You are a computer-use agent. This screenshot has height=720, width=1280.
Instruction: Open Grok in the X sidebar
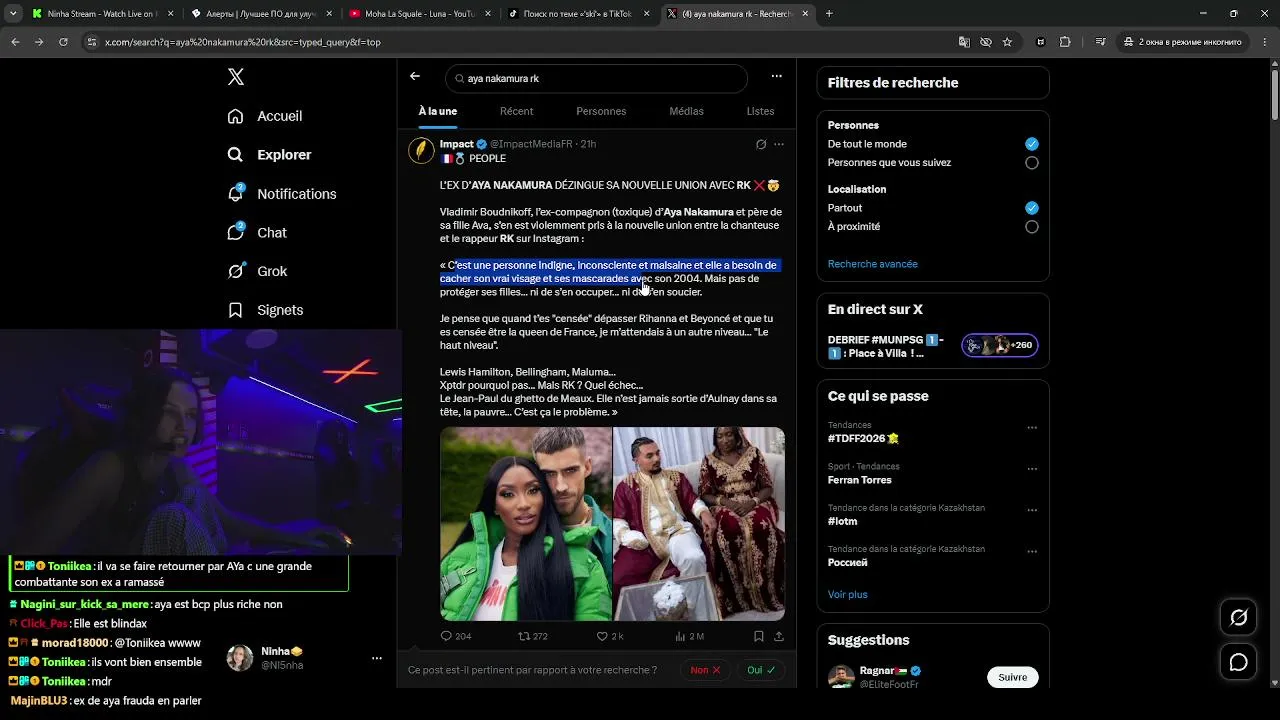coord(257,271)
